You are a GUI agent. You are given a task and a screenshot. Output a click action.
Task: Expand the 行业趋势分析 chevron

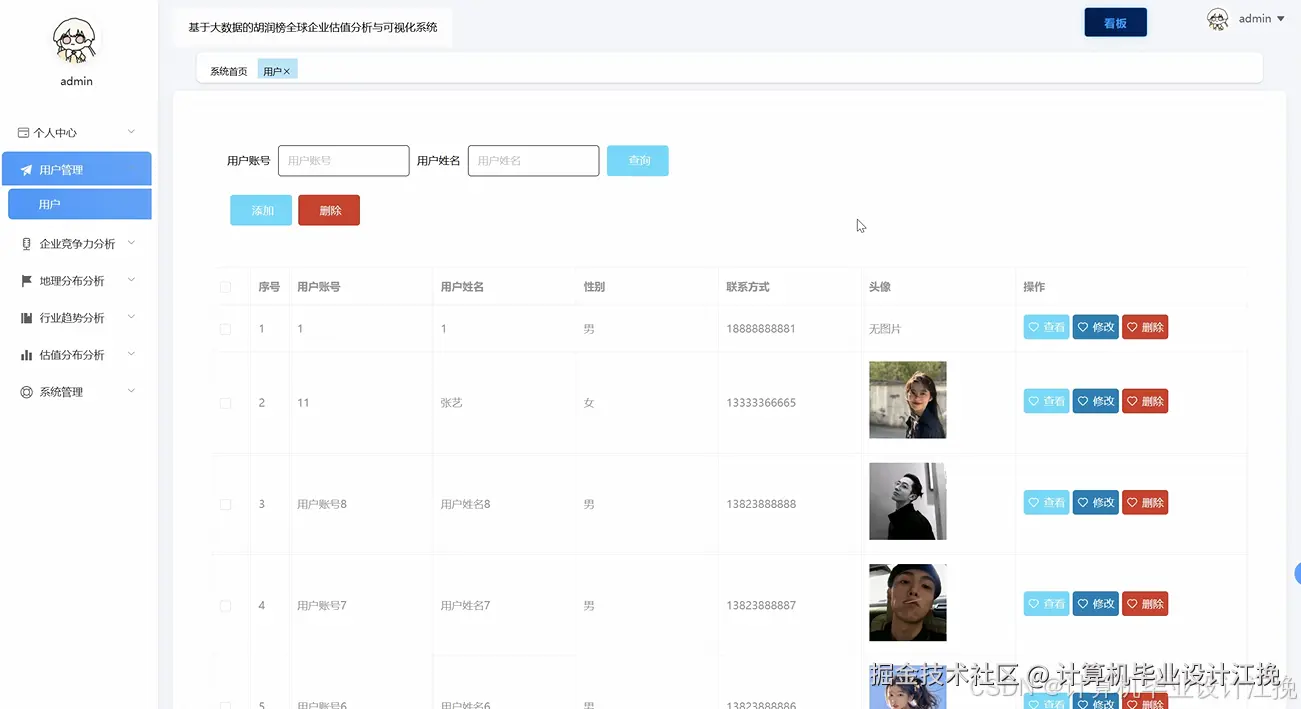[x=131, y=317]
